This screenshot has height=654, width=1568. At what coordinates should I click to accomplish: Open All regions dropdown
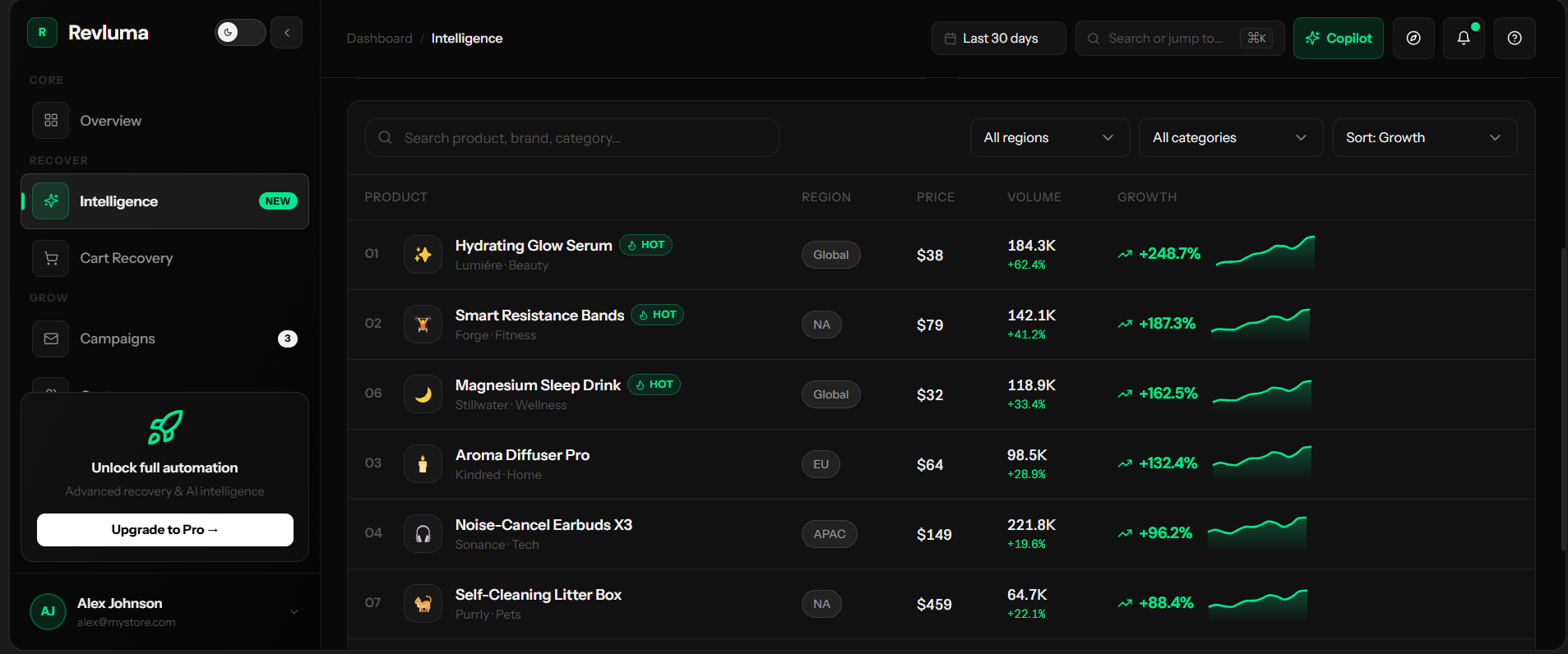(x=1050, y=138)
